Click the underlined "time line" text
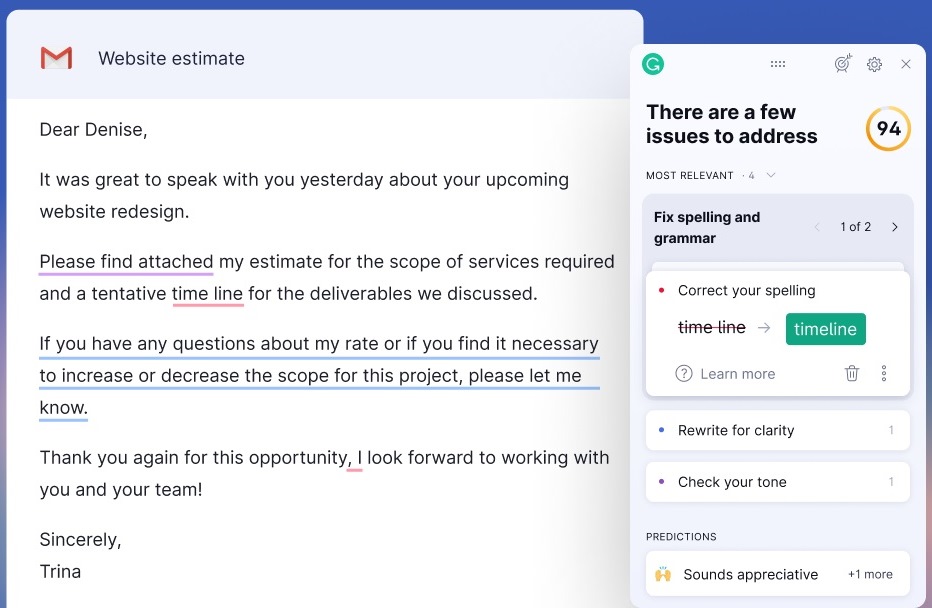This screenshot has width=932, height=608. pos(207,294)
